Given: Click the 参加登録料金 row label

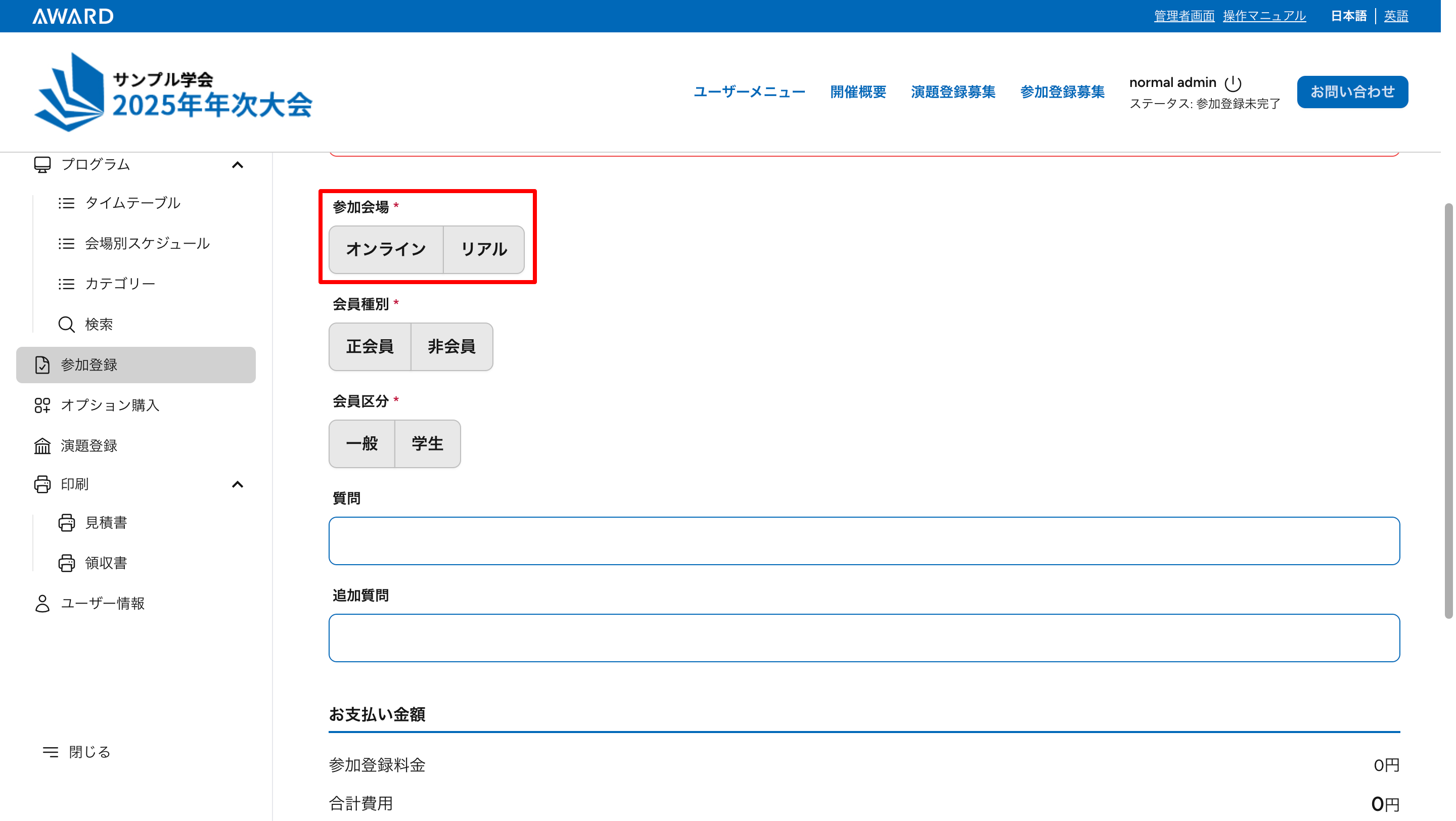Looking at the screenshot, I should pyautogui.click(x=377, y=765).
